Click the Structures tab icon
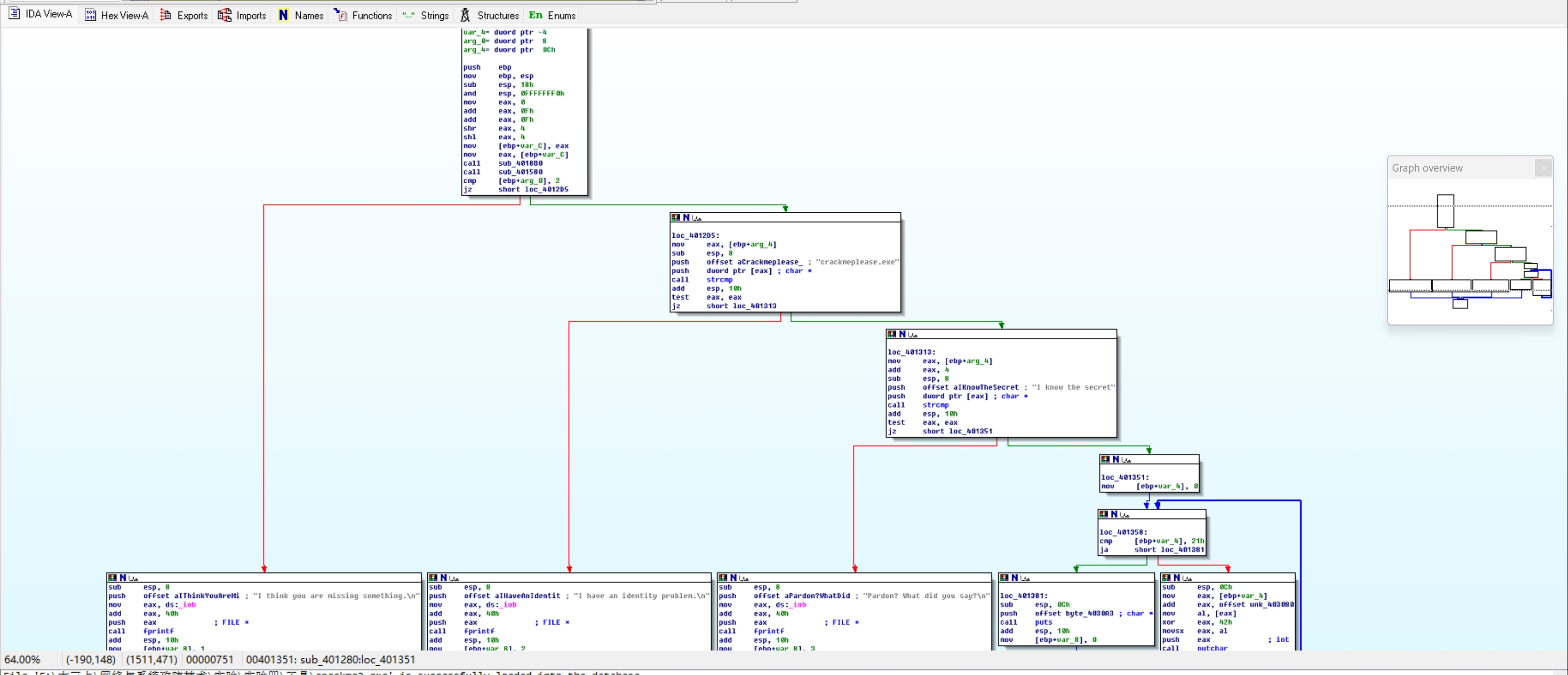The height and width of the screenshot is (675, 1568). pos(465,15)
